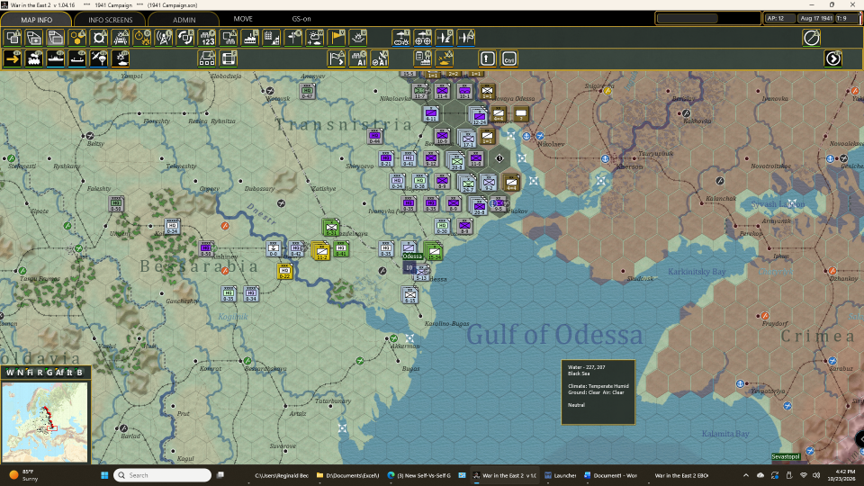Select the rail movement mode train icon
Viewport: 864px width, 486px height.
[x=34, y=58]
